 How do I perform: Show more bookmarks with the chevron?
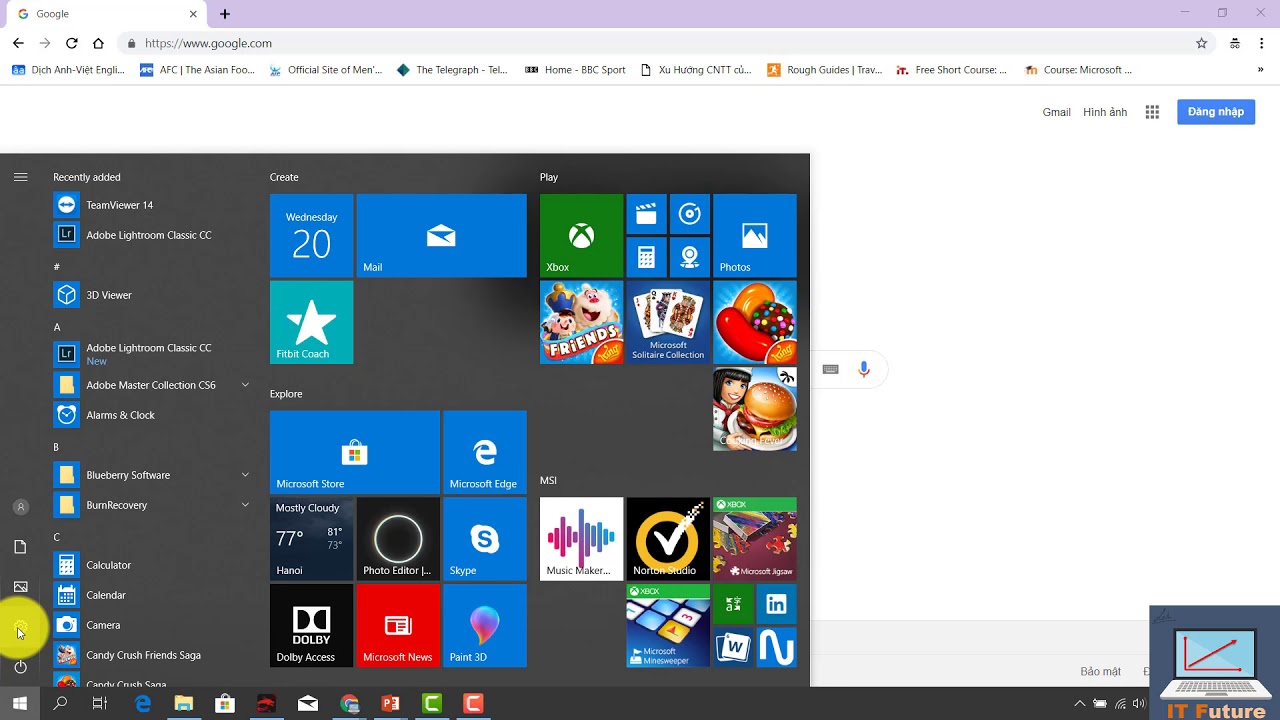(1260, 70)
